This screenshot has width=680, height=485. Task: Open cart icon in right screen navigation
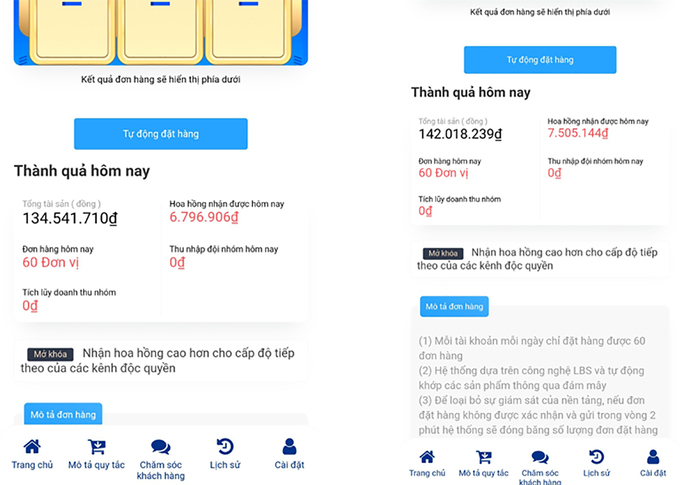pos(484,457)
